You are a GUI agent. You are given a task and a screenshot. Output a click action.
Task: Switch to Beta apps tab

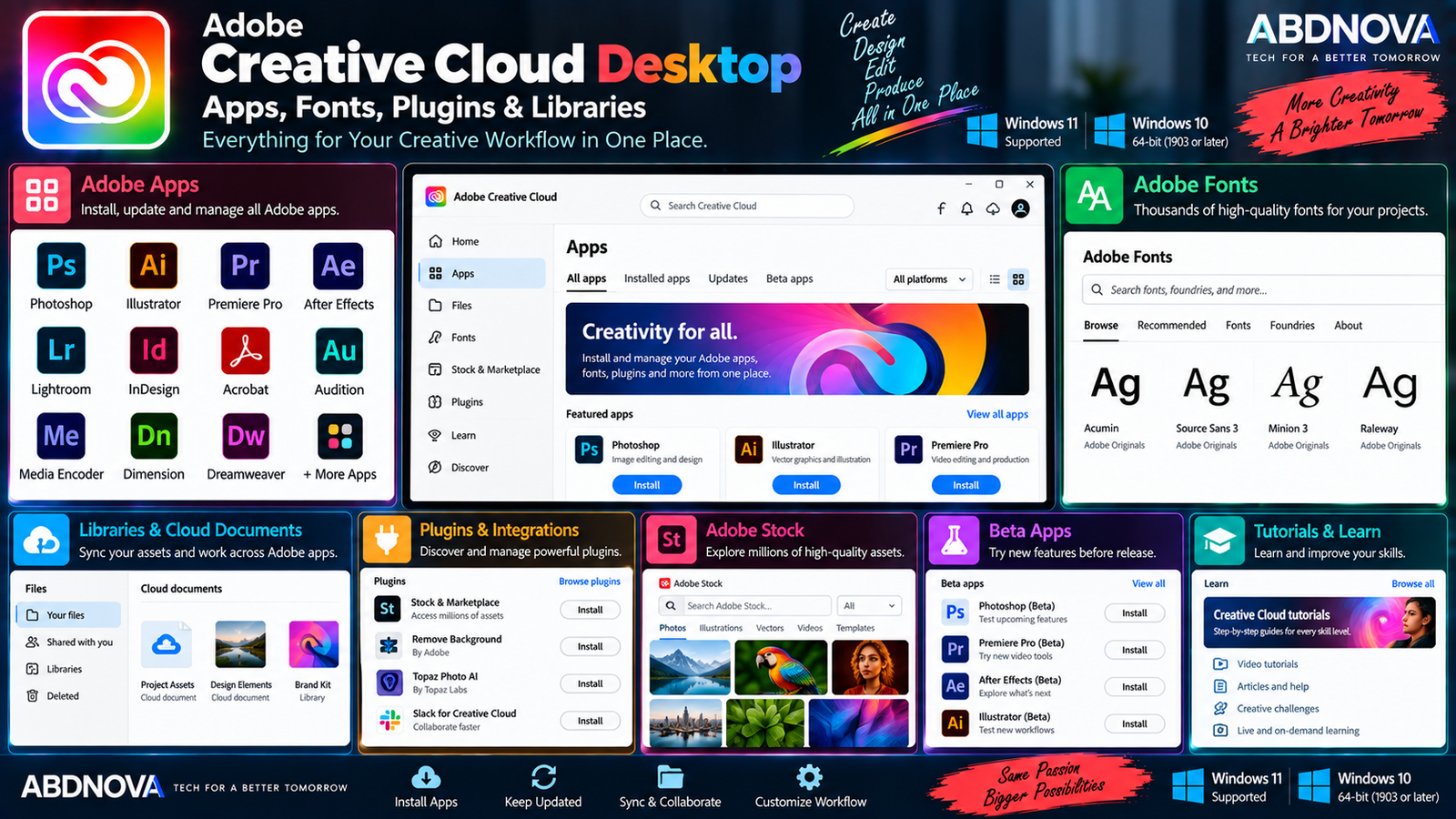point(789,278)
